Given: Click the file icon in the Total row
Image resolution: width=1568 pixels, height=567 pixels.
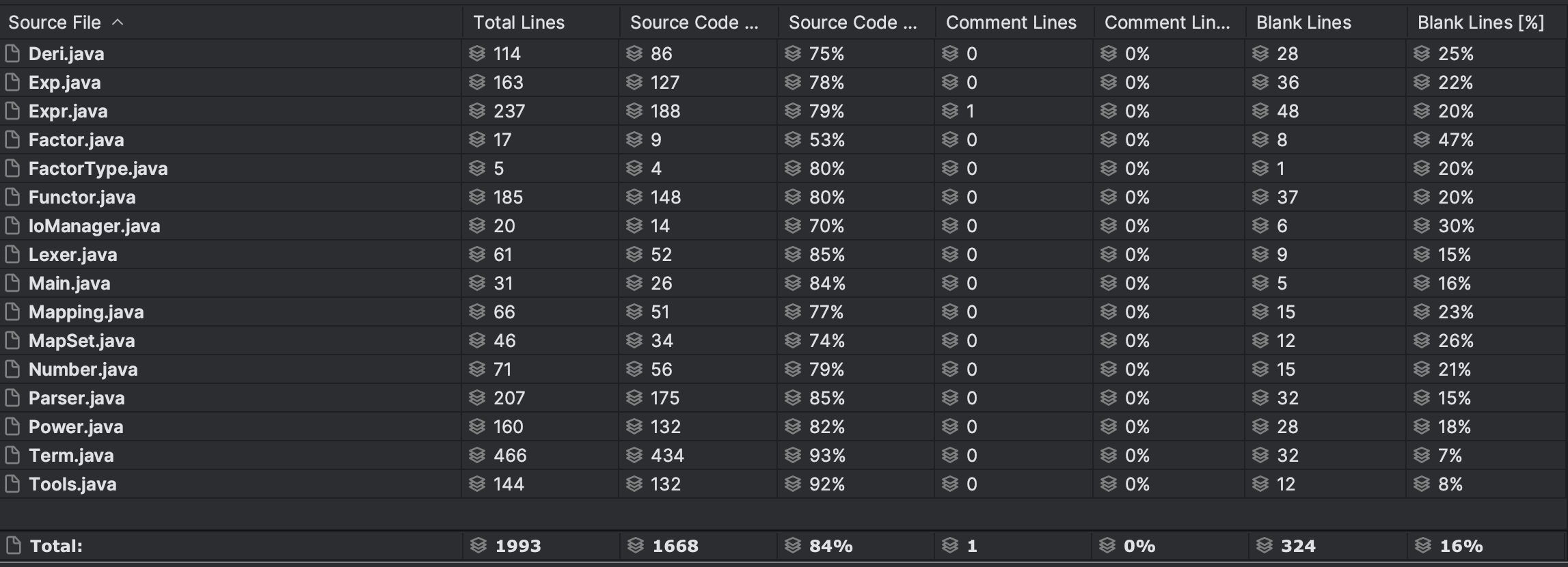Looking at the screenshot, I should click(12, 545).
